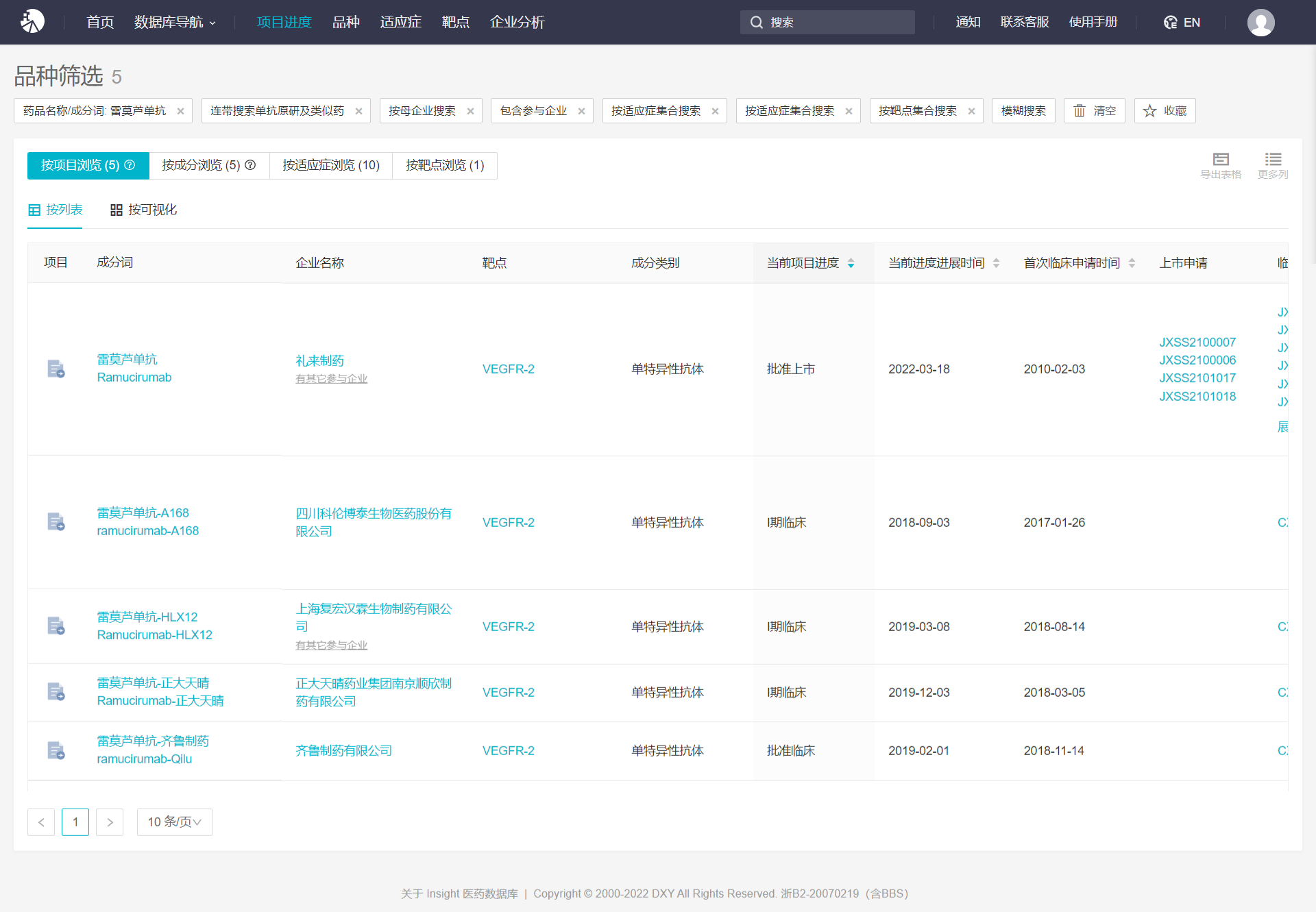
Task: Remove the first 按适应症集合搜索 filter tag
Action: point(715,111)
